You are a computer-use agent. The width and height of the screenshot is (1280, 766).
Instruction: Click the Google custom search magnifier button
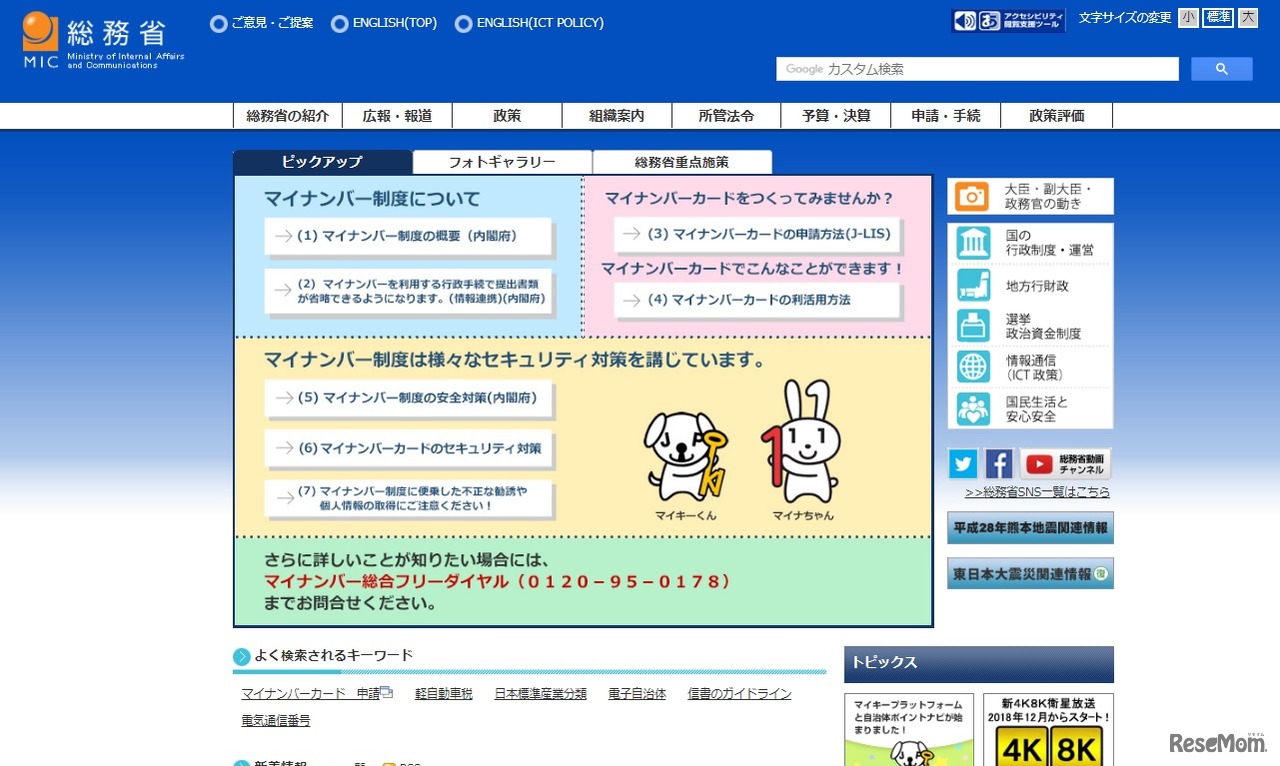(1221, 68)
